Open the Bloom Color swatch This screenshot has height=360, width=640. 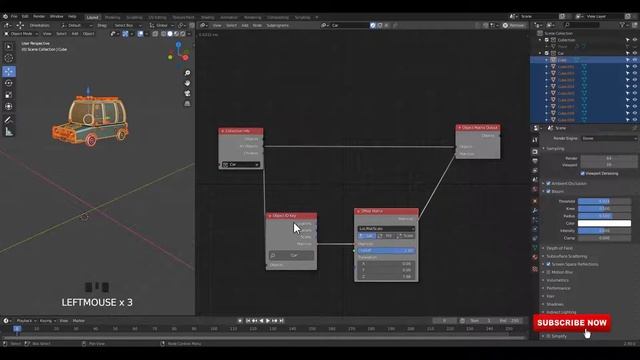point(604,223)
